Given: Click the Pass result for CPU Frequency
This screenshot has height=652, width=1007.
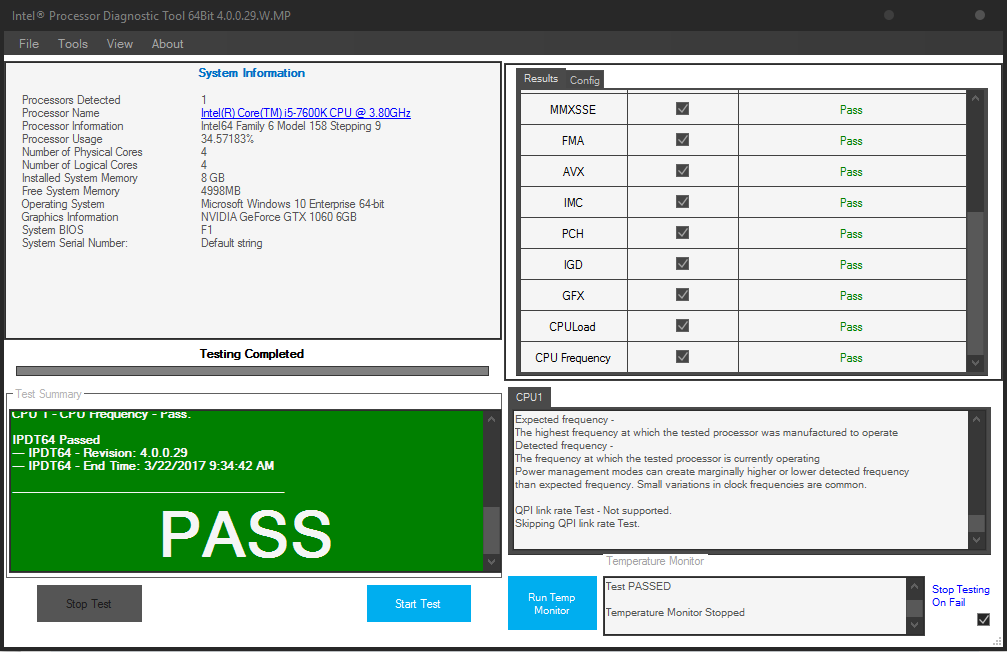Looking at the screenshot, I should coord(851,358).
